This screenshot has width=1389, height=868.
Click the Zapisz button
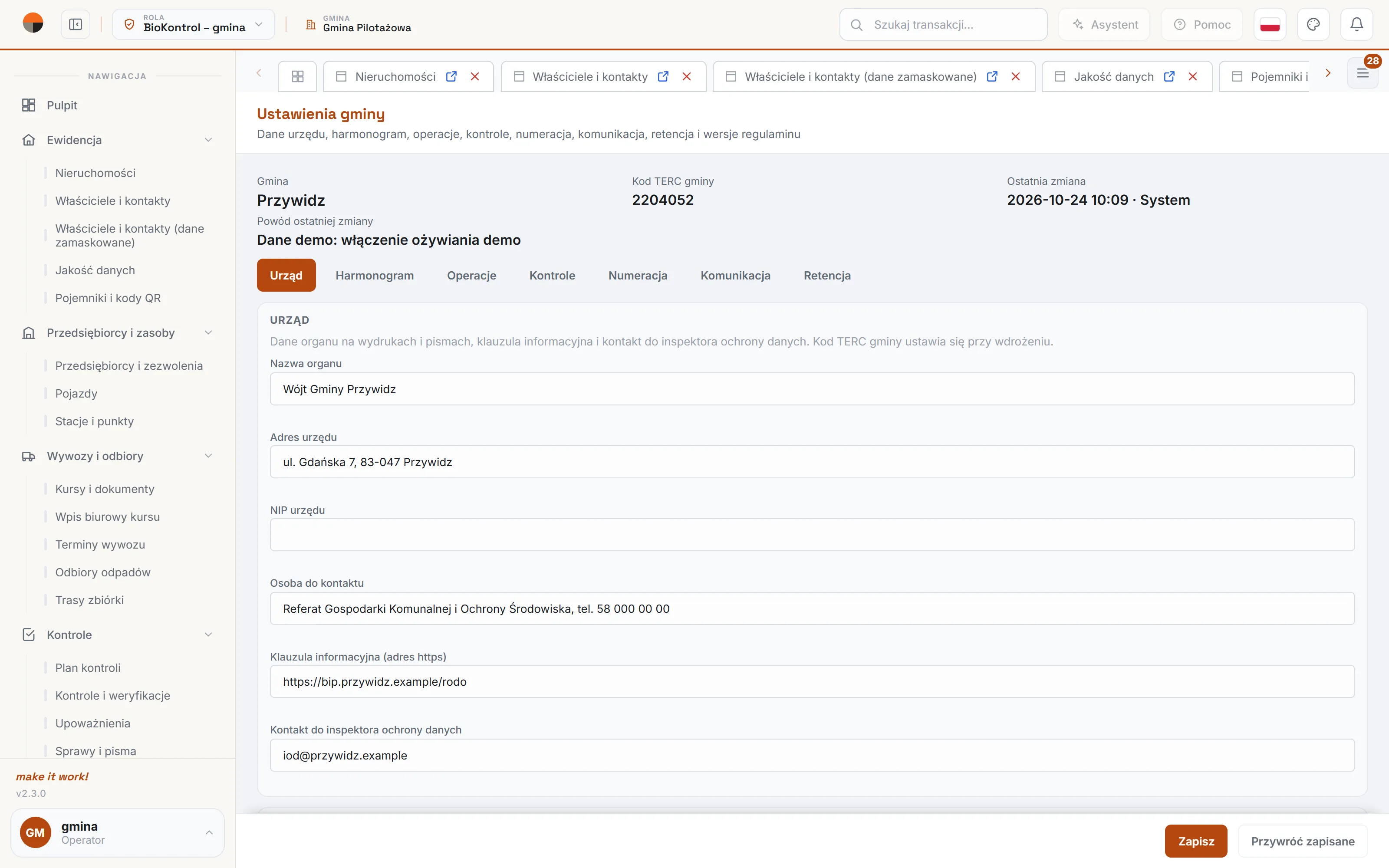[1196, 841]
